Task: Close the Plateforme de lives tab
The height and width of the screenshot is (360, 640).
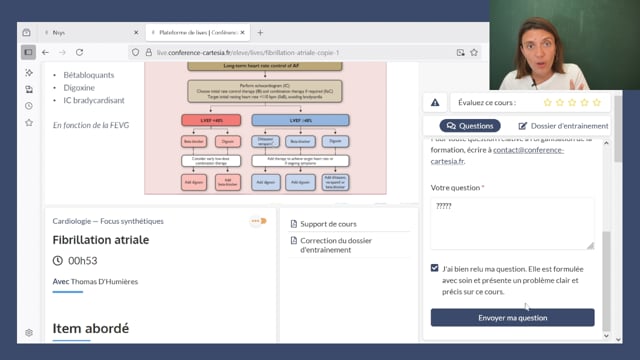Action: [x=242, y=32]
